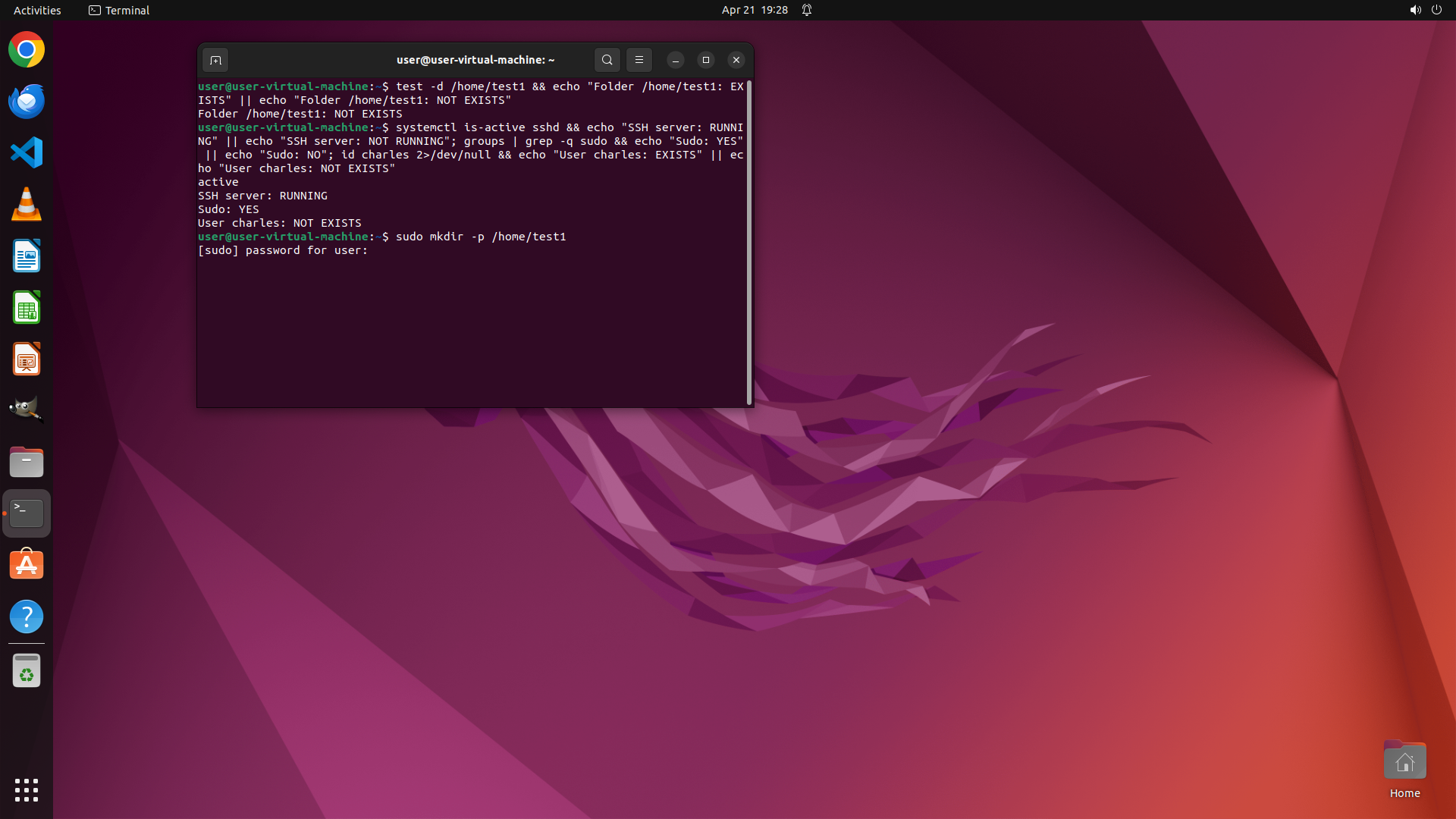Screen dimensions: 1456x819
Task: Launch Visual Studio Code
Action: (x=27, y=152)
